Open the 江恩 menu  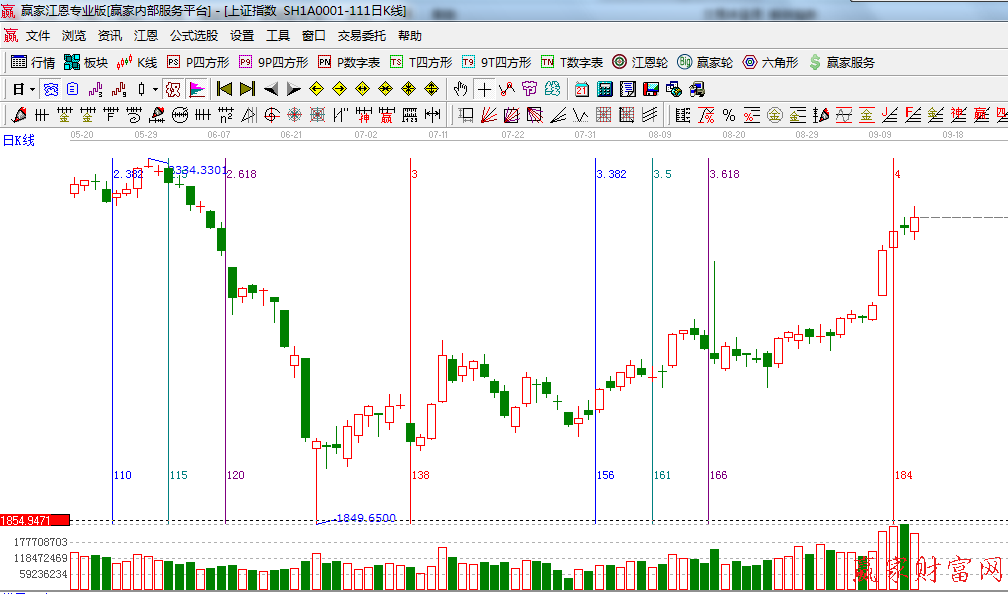[x=146, y=36]
